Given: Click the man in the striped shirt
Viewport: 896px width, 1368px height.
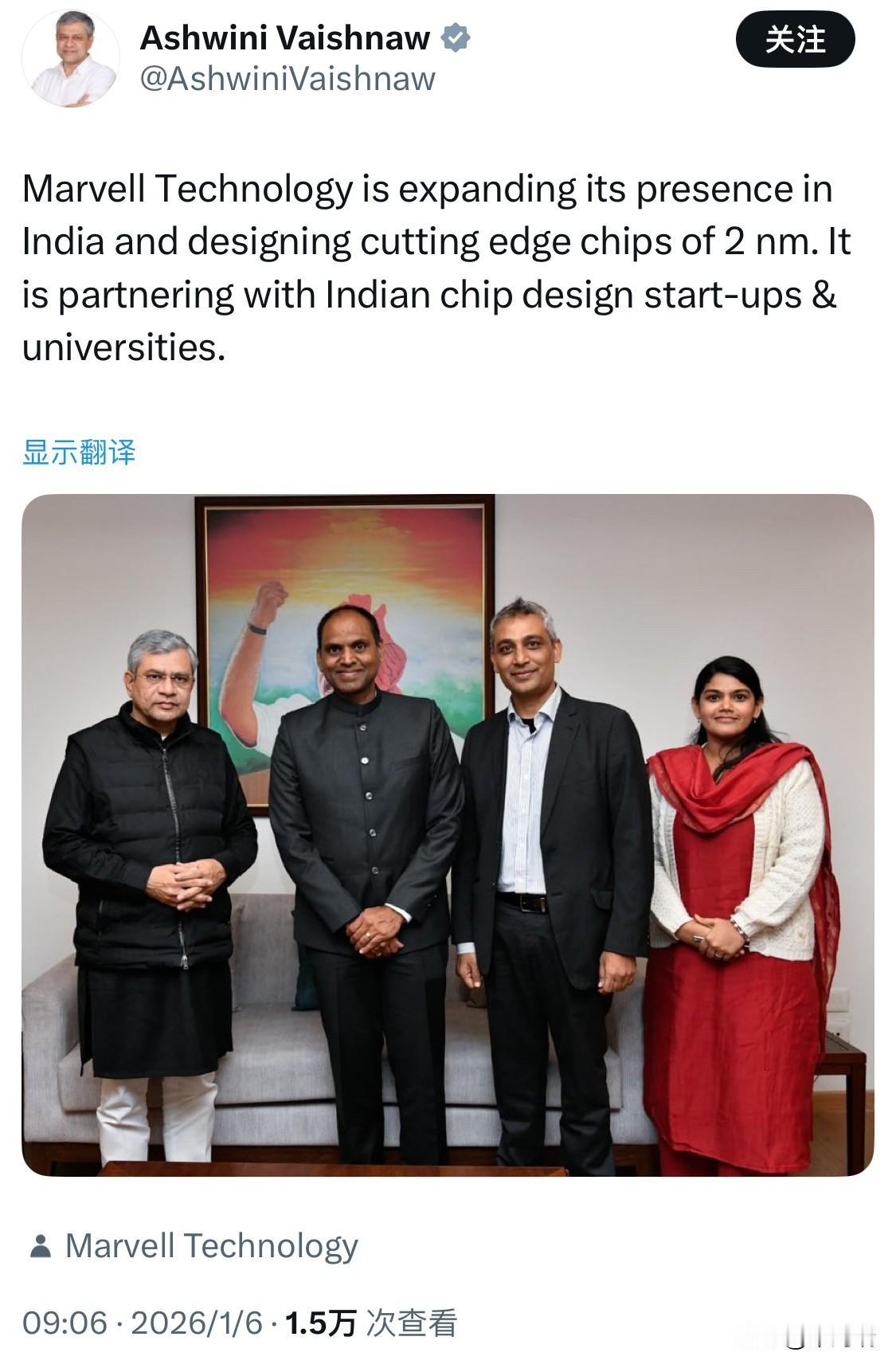Looking at the screenshot, I should (550, 884).
